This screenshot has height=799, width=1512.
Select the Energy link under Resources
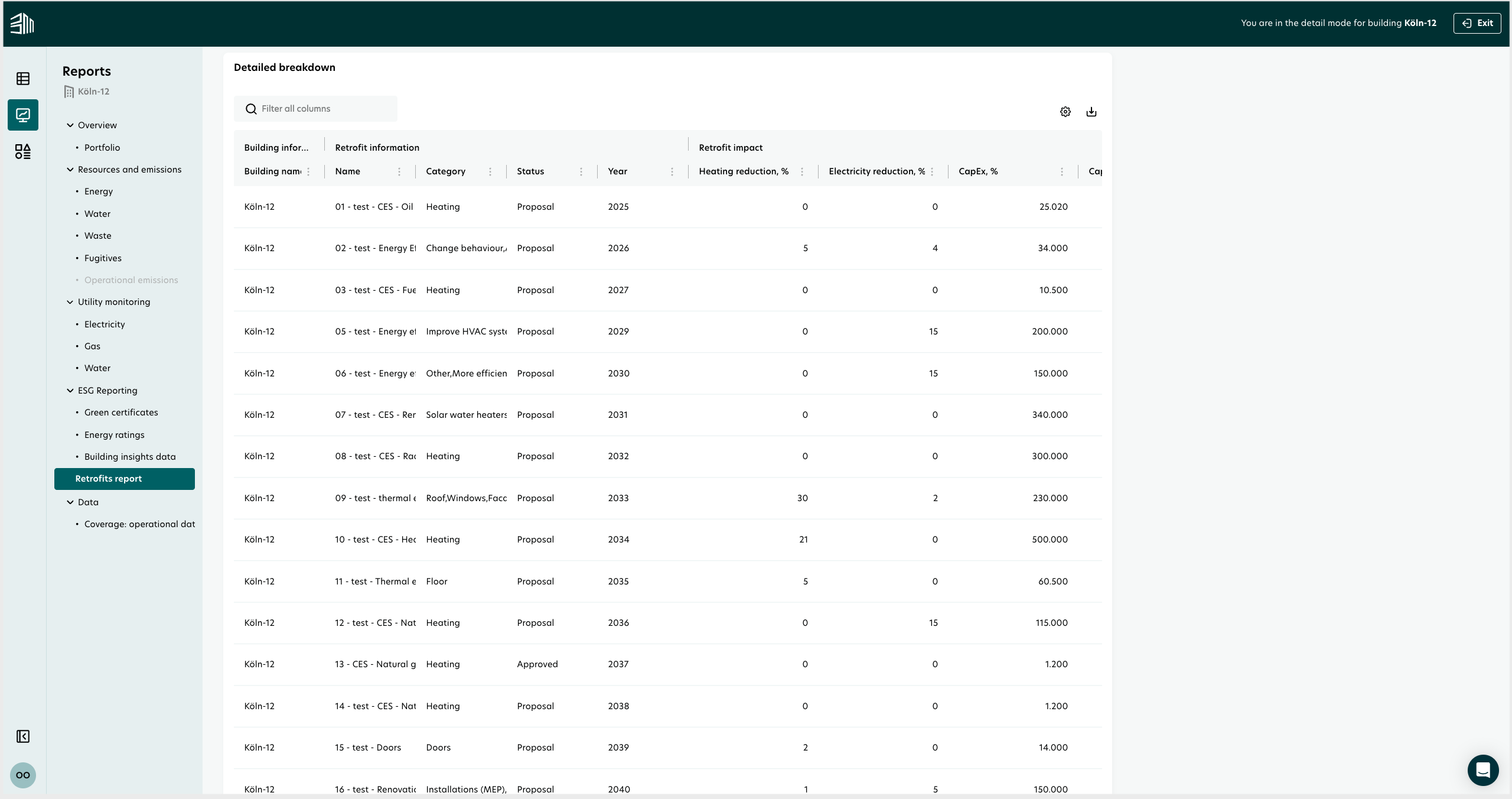98,191
